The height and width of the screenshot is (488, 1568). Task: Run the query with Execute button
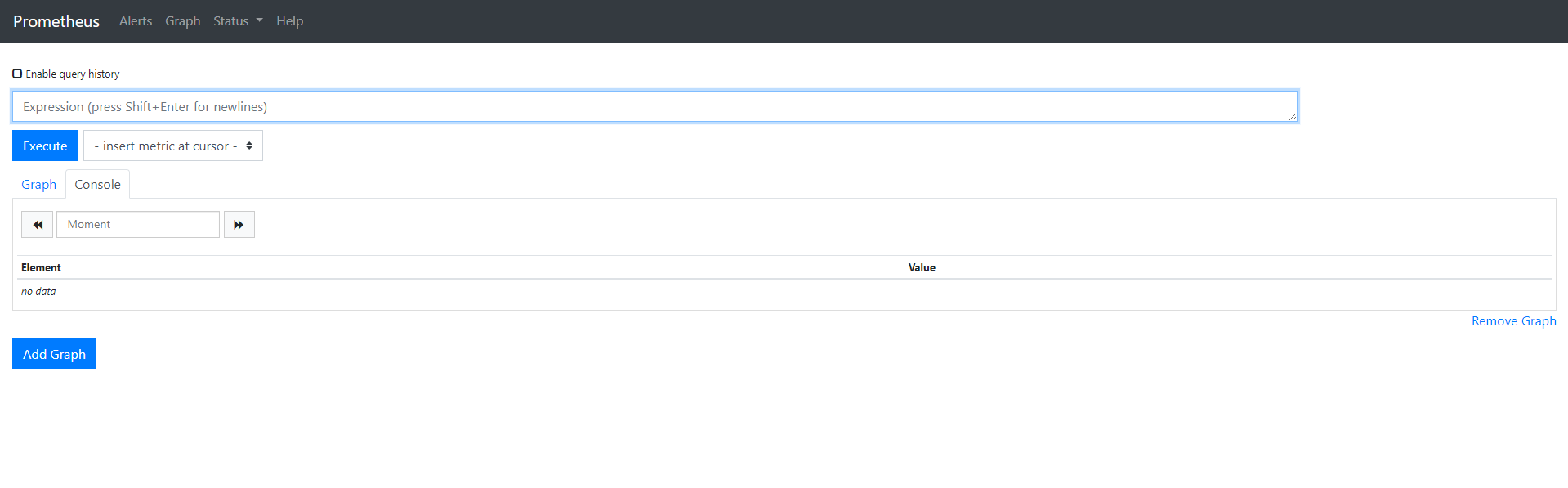click(x=45, y=146)
